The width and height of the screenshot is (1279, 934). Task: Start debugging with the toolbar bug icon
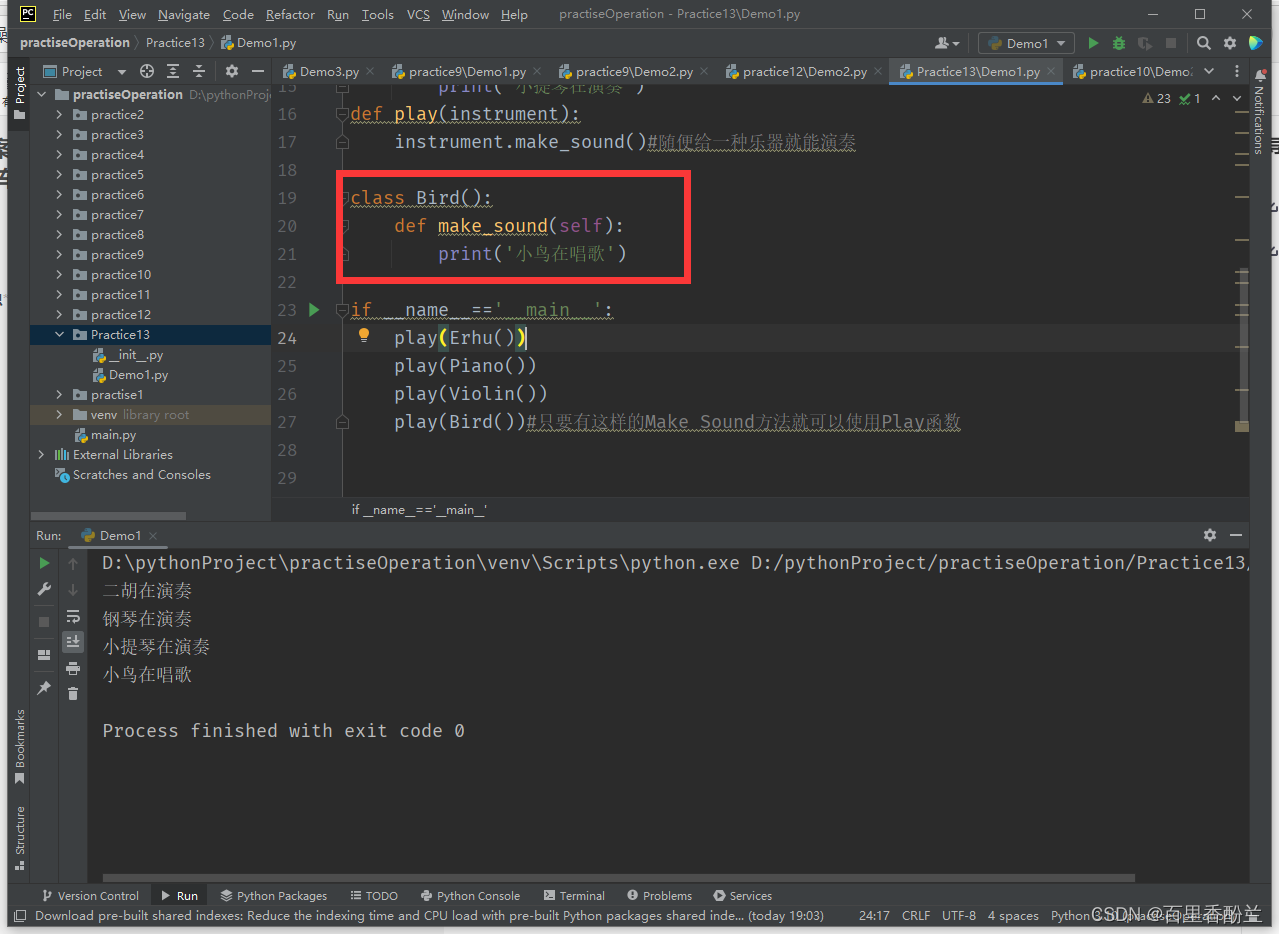(x=1119, y=43)
